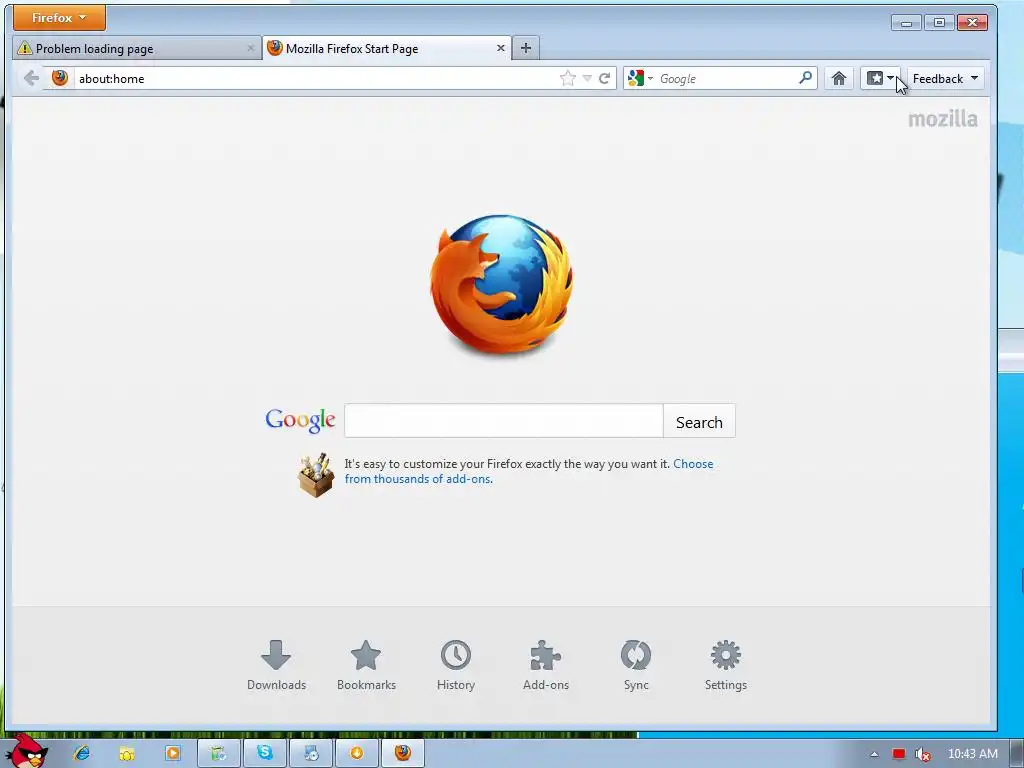Viewport: 1024px width, 768px height.
Task: Open Choose from thousands of add-ons link
Action: pos(529,472)
